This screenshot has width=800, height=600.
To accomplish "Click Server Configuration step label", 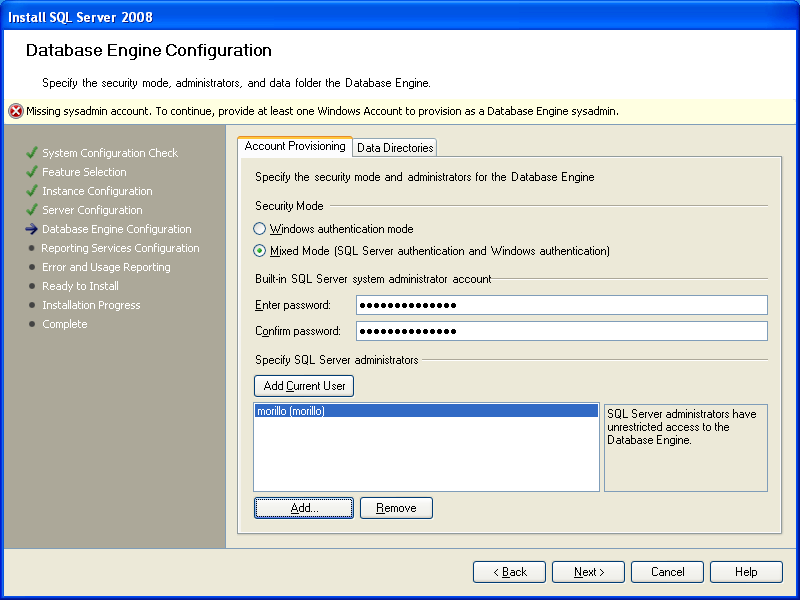I will point(92,210).
